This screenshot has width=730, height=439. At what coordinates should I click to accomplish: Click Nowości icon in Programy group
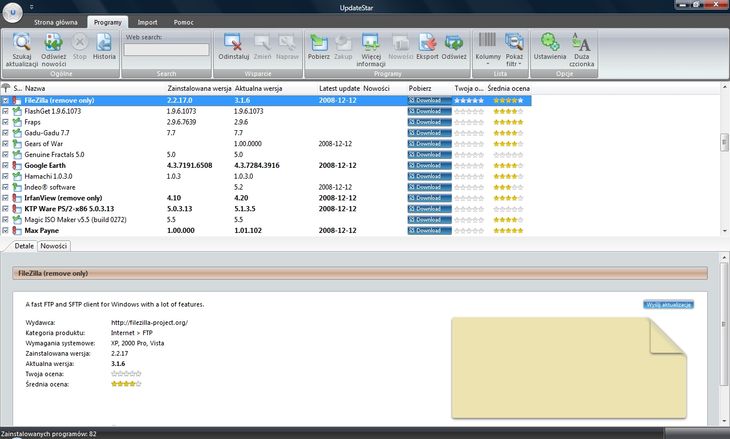(x=400, y=42)
